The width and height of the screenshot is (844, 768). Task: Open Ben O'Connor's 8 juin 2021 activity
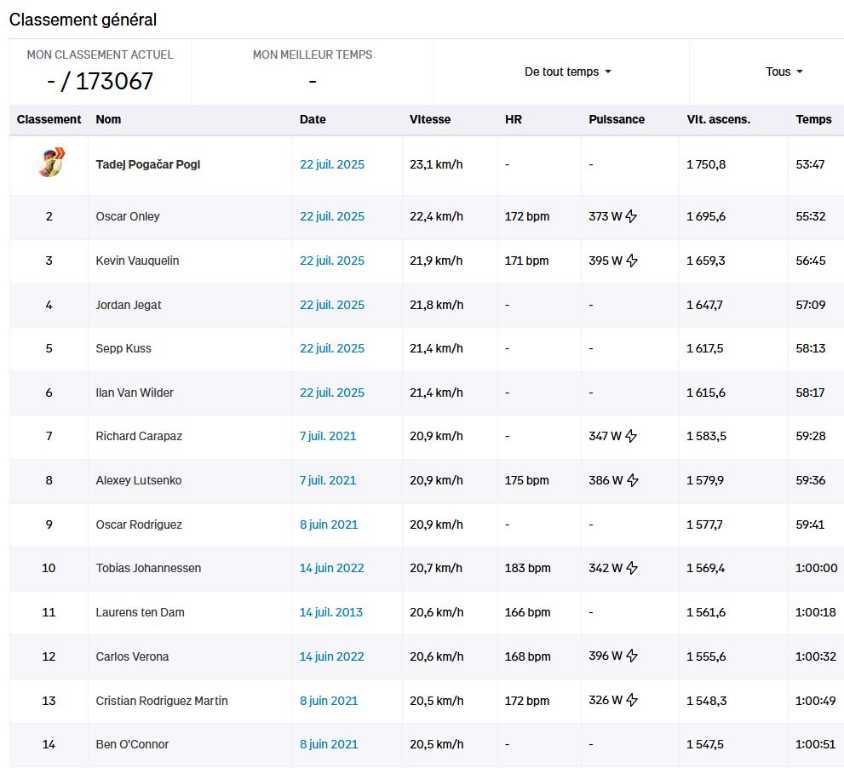click(x=328, y=744)
